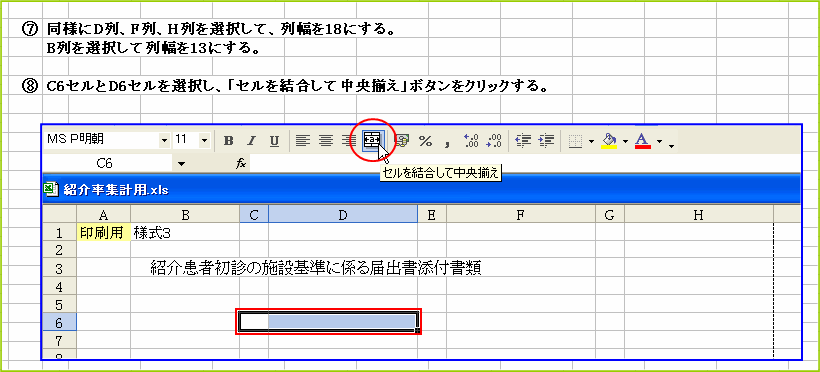Apply red font color
Viewport: 820px width, 372px height.
point(643,141)
